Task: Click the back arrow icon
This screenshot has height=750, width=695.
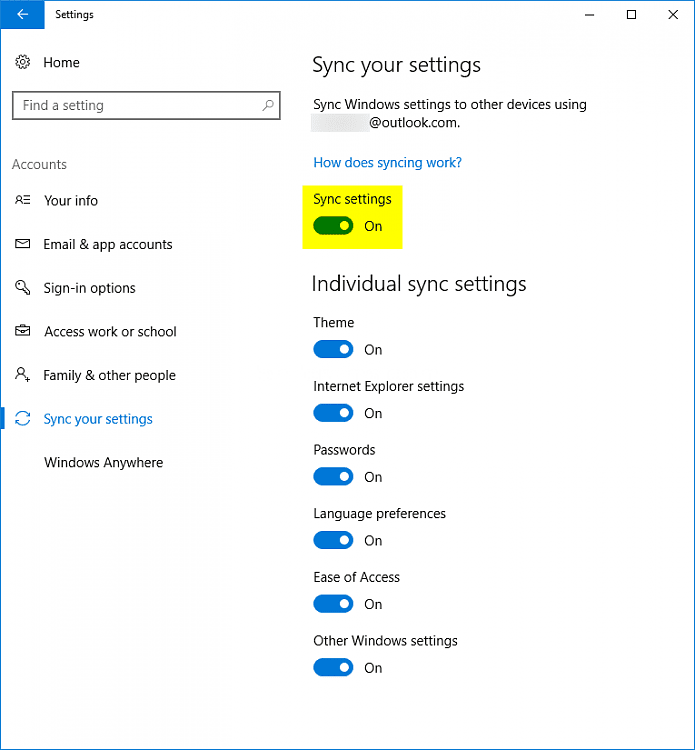Action: click(x=22, y=14)
